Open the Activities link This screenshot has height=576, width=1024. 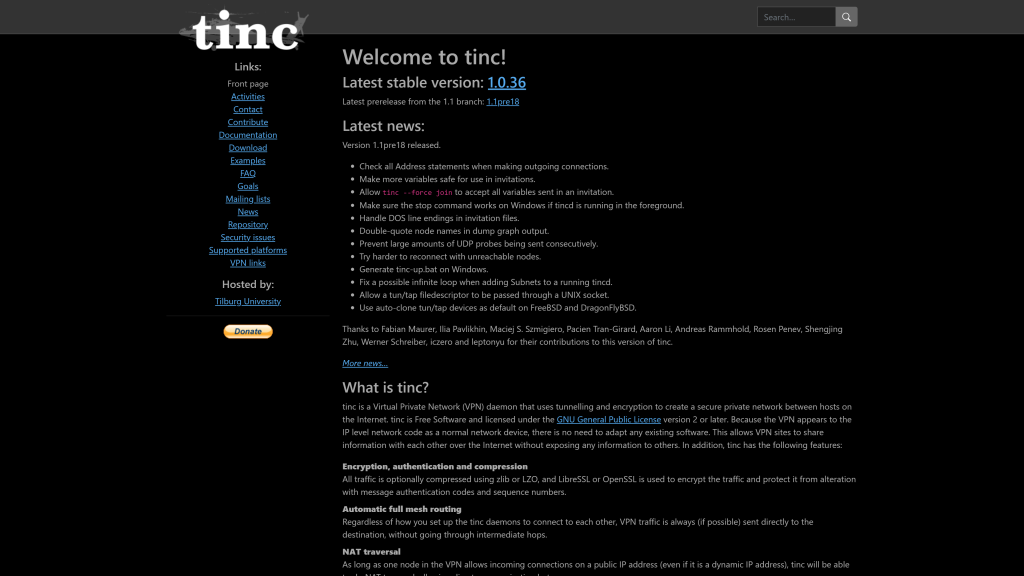[x=248, y=97]
